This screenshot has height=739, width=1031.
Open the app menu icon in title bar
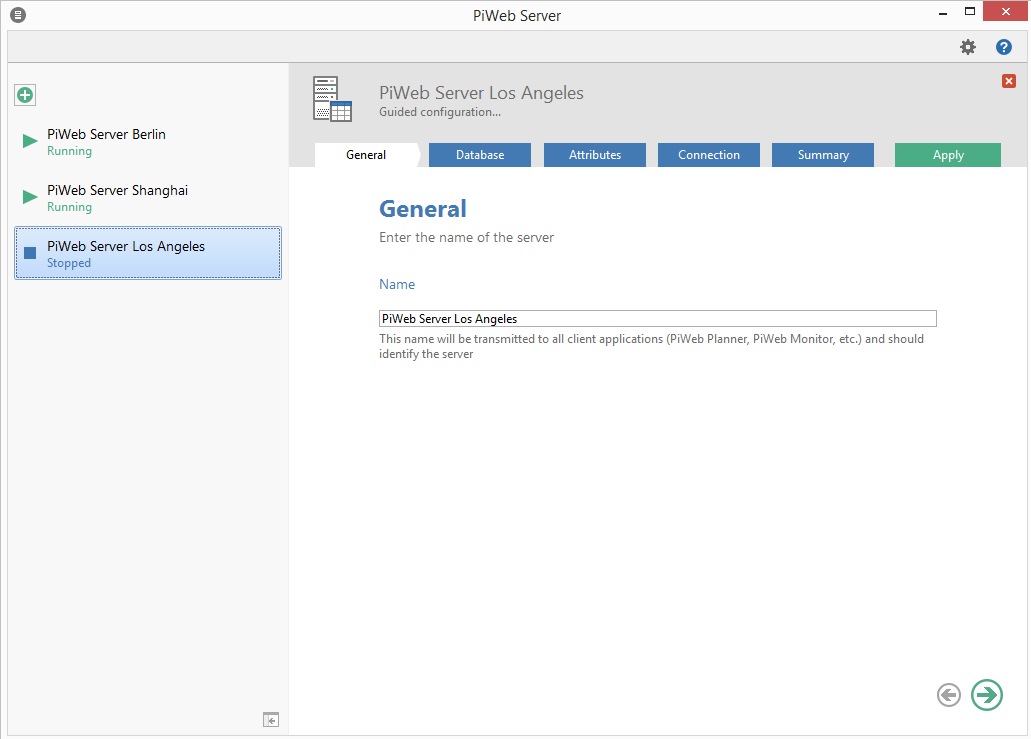(x=18, y=14)
